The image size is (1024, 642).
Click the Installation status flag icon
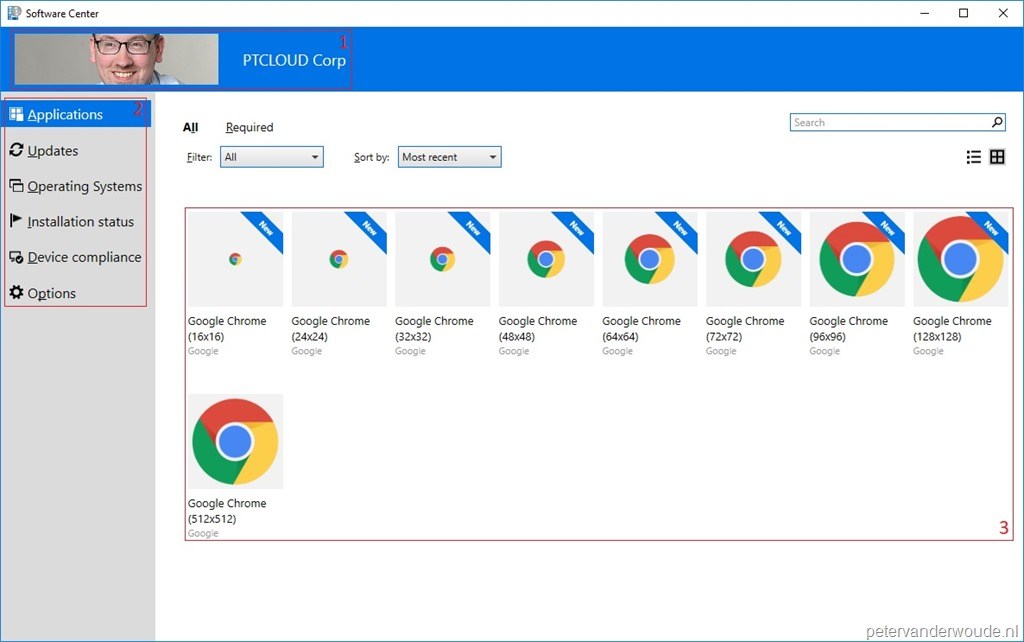[x=16, y=221]
